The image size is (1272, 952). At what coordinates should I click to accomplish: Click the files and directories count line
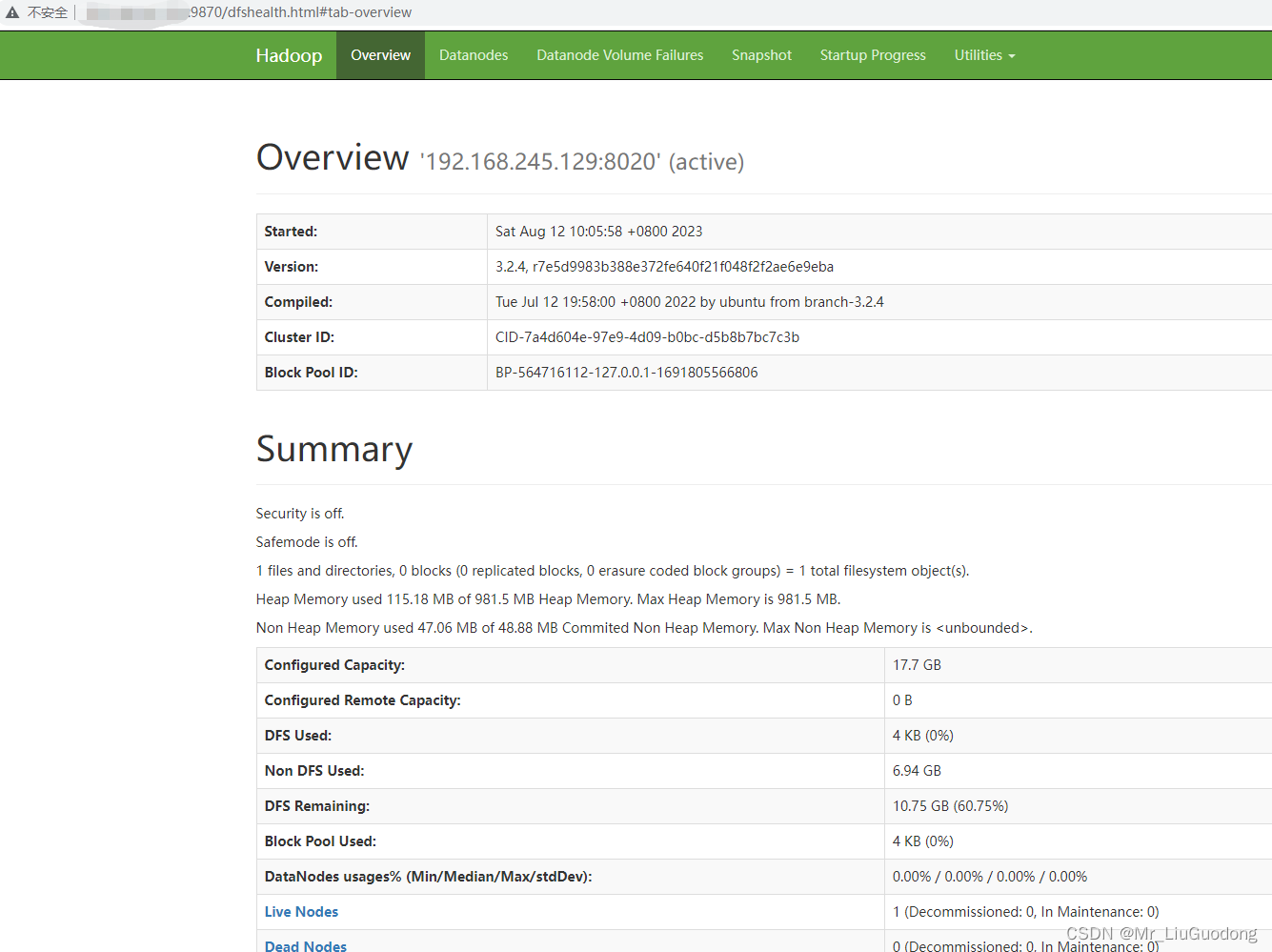(613, 571)
